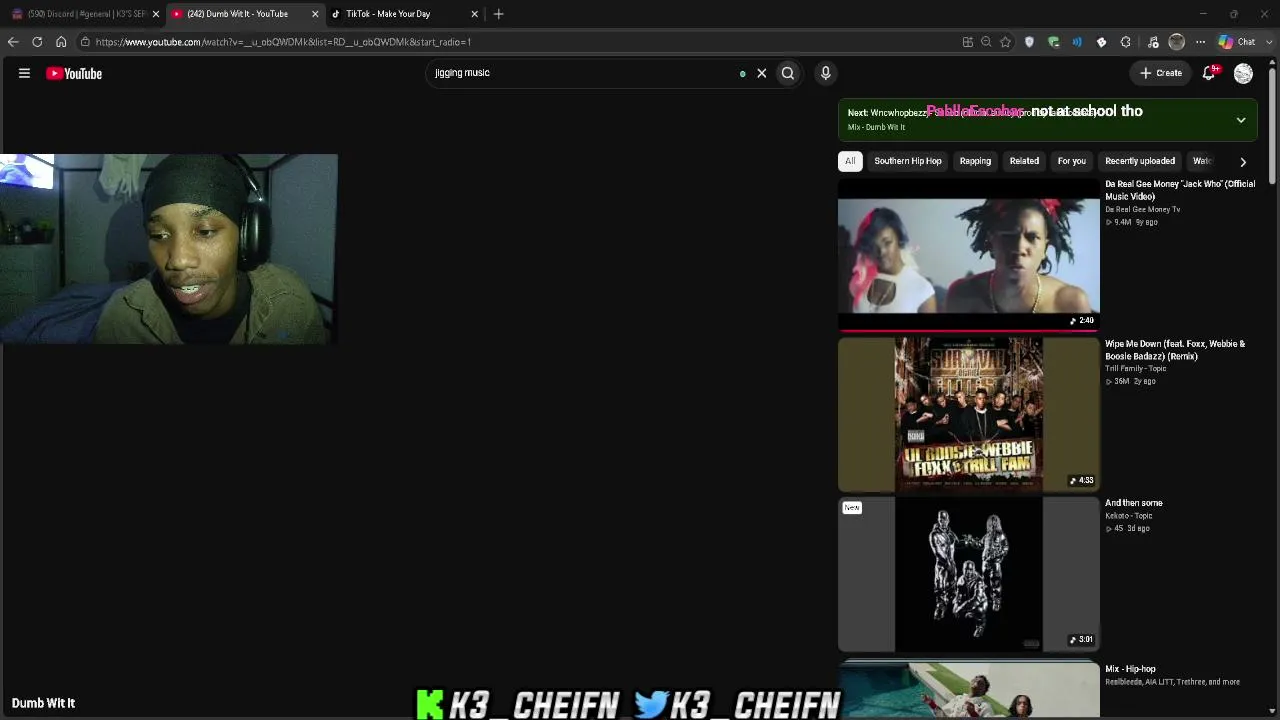The width and height of the screenshot is (1280, 720).
Task: Open 'Da Real Gee Money Jack Who' title
Action: click(1180, 190)
